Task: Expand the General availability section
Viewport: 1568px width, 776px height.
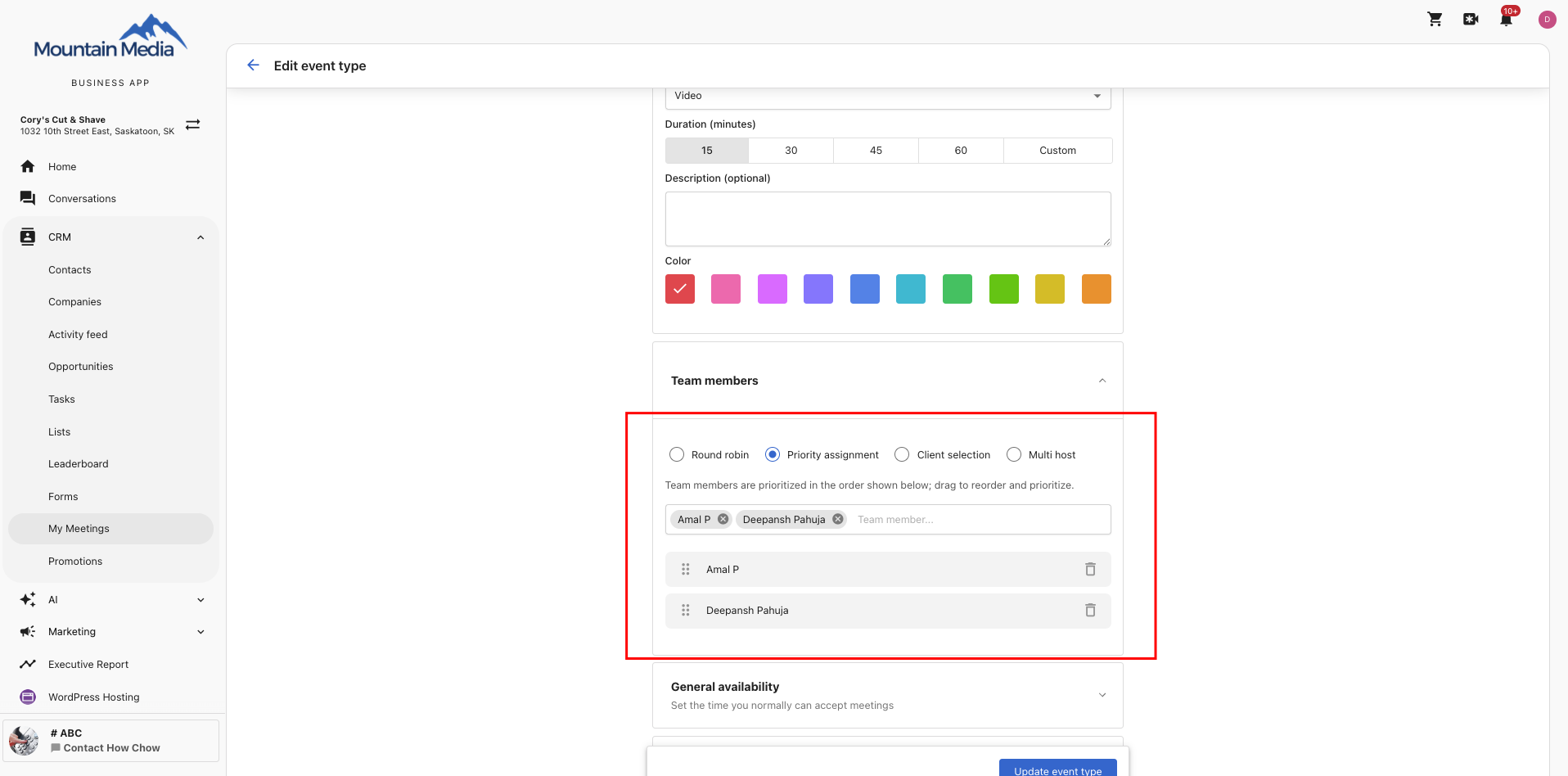Action: [x=1102, y=695]
